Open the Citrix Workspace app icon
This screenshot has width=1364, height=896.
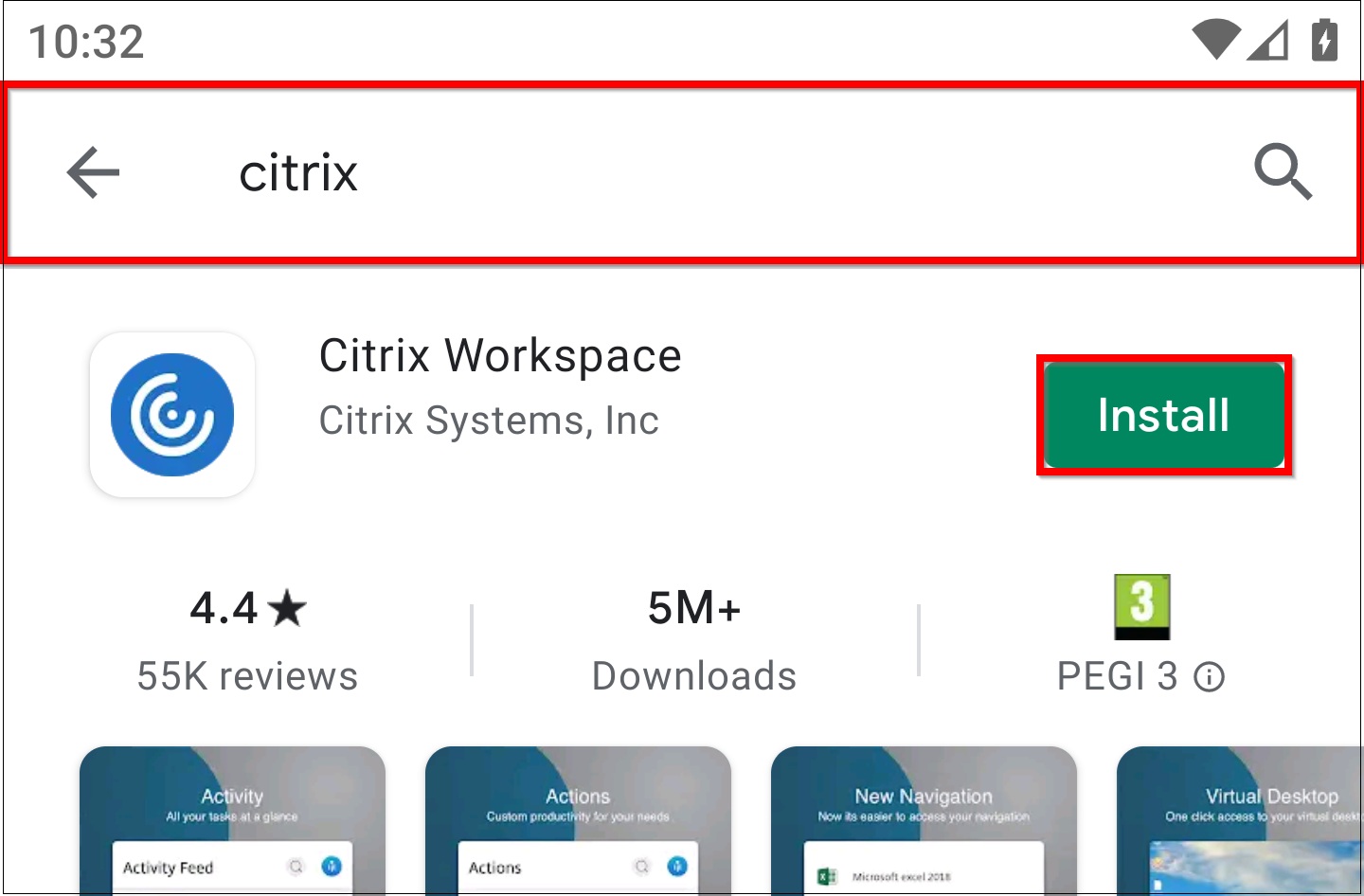pos(171,414)
